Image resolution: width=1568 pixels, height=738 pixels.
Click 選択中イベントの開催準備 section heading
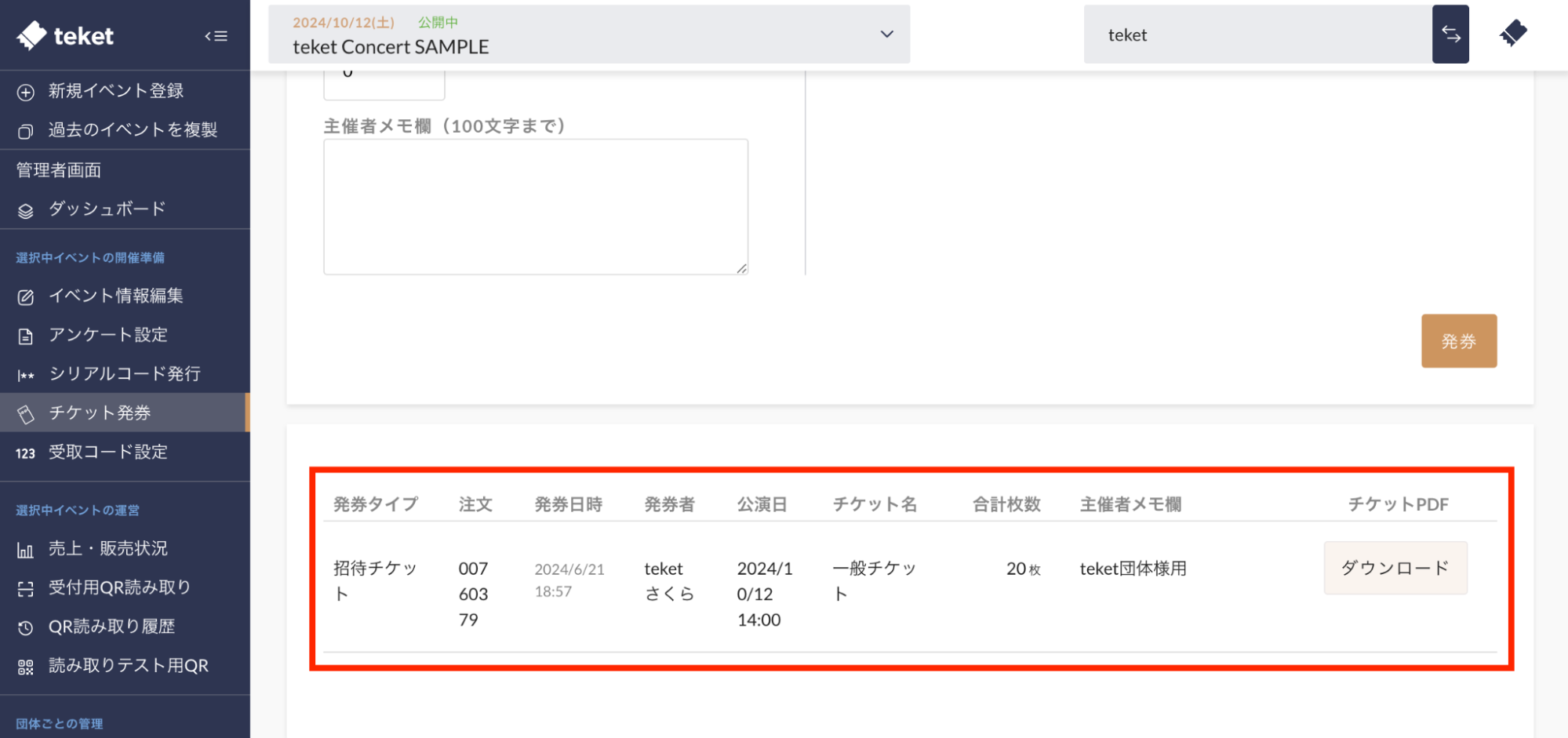[90, 258]
